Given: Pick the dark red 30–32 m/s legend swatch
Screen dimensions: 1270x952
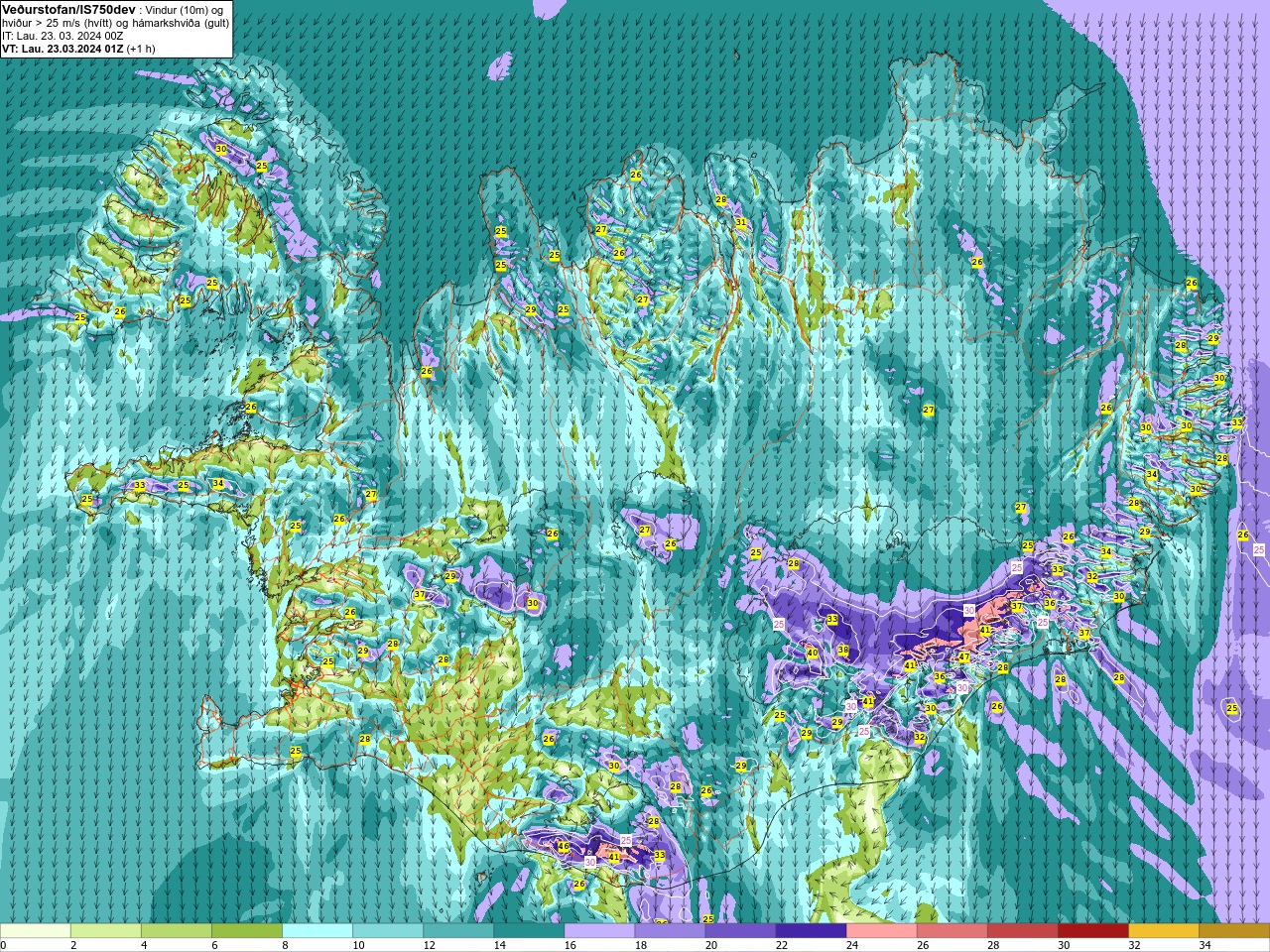Looking at the screenshot, I should [x=1092, y=931].
